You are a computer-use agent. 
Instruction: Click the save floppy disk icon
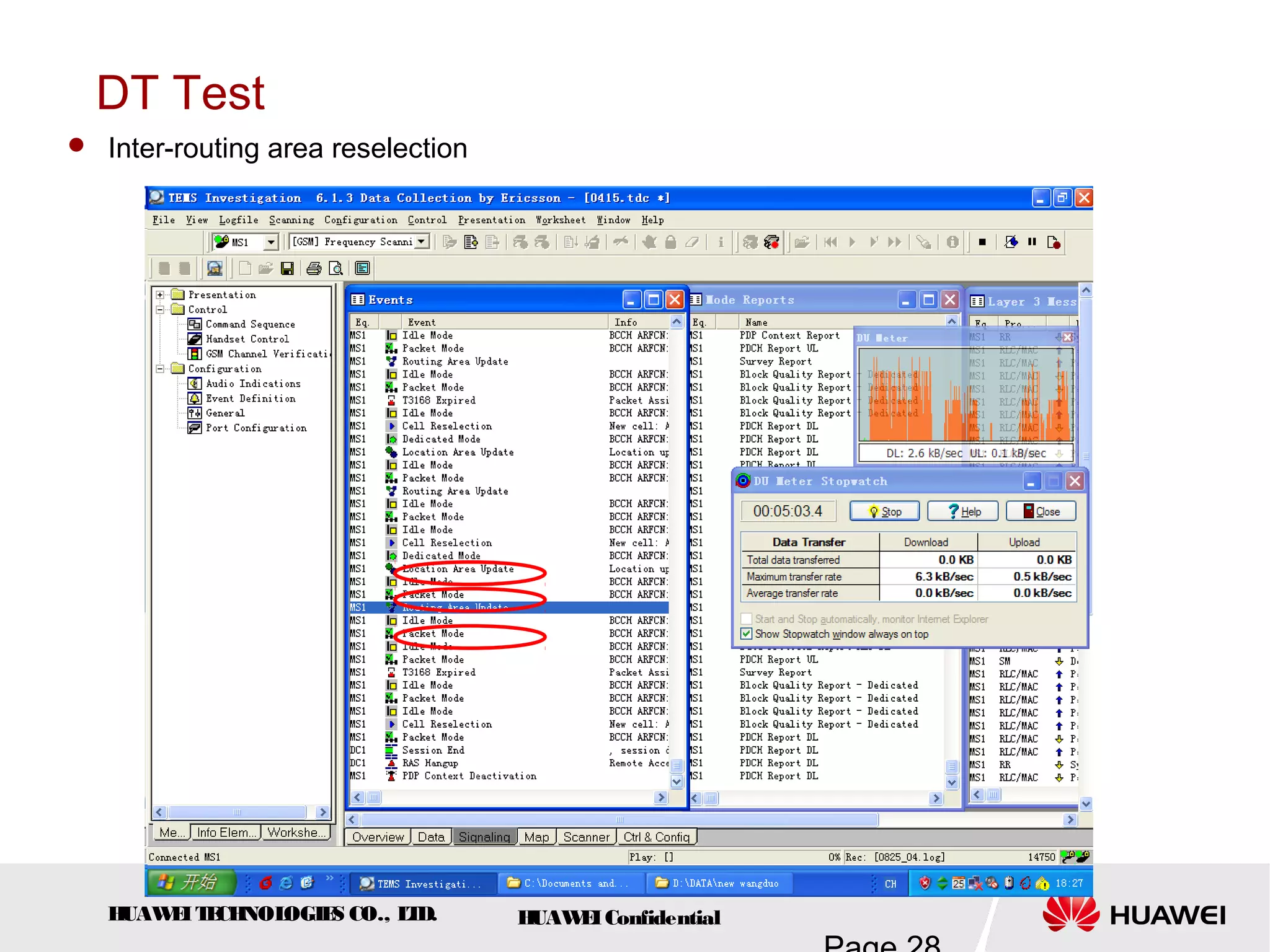click(287, 268)
